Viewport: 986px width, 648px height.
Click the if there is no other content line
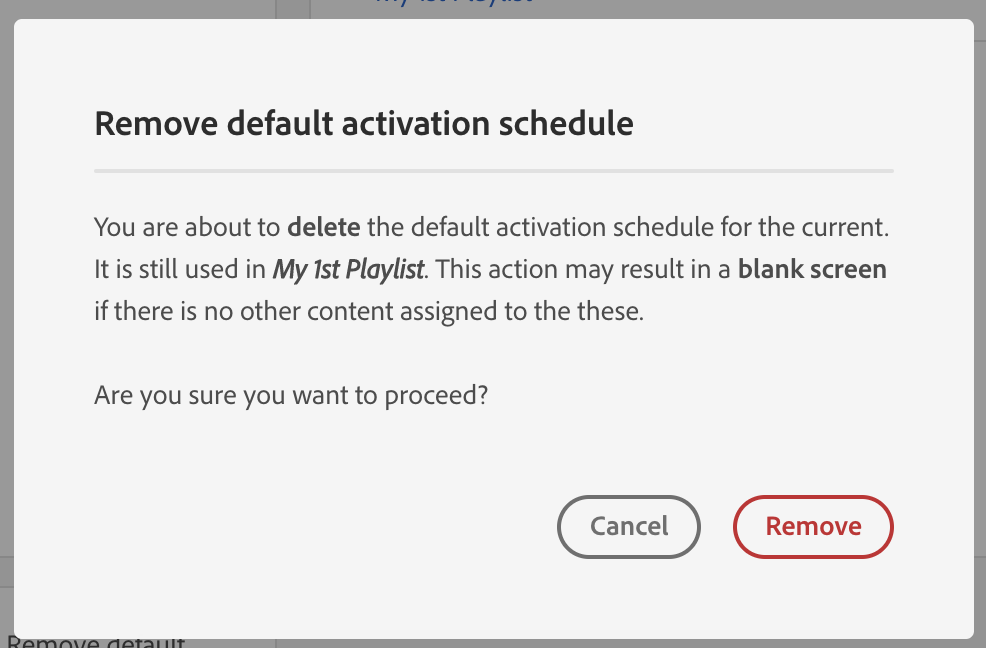[x=369, y=311]
